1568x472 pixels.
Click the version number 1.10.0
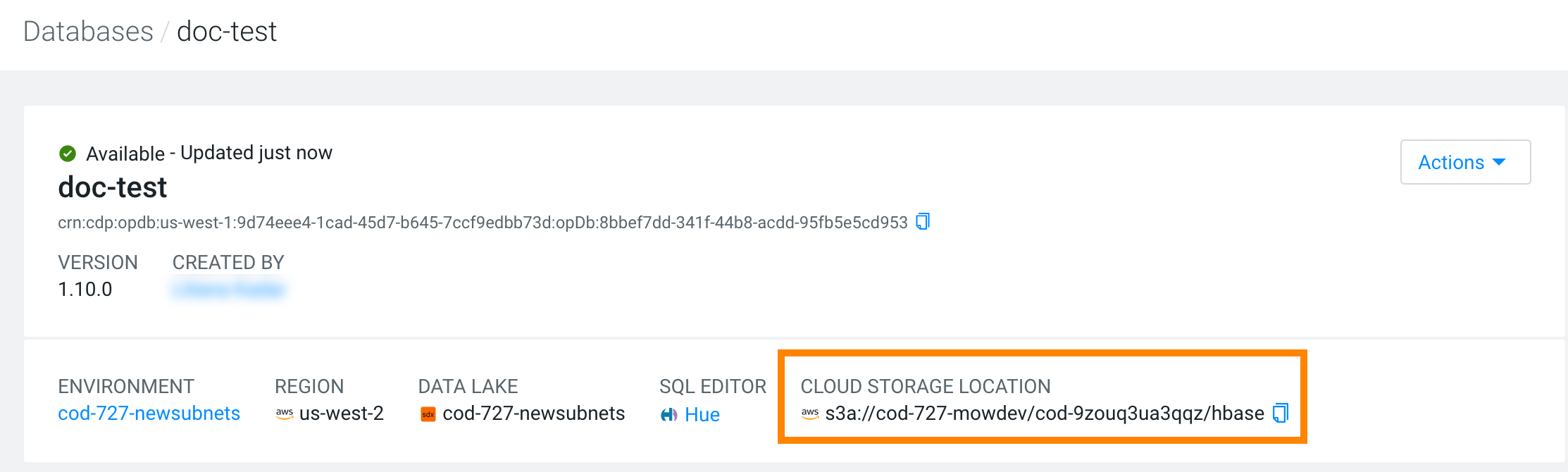pos(85,290)
